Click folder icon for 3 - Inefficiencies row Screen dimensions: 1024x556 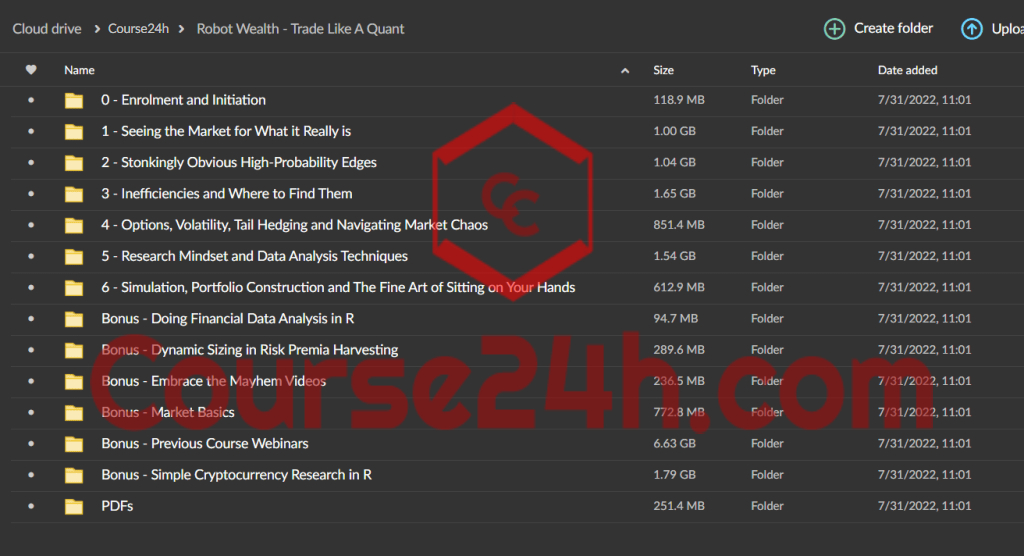(x=74, y=194)
